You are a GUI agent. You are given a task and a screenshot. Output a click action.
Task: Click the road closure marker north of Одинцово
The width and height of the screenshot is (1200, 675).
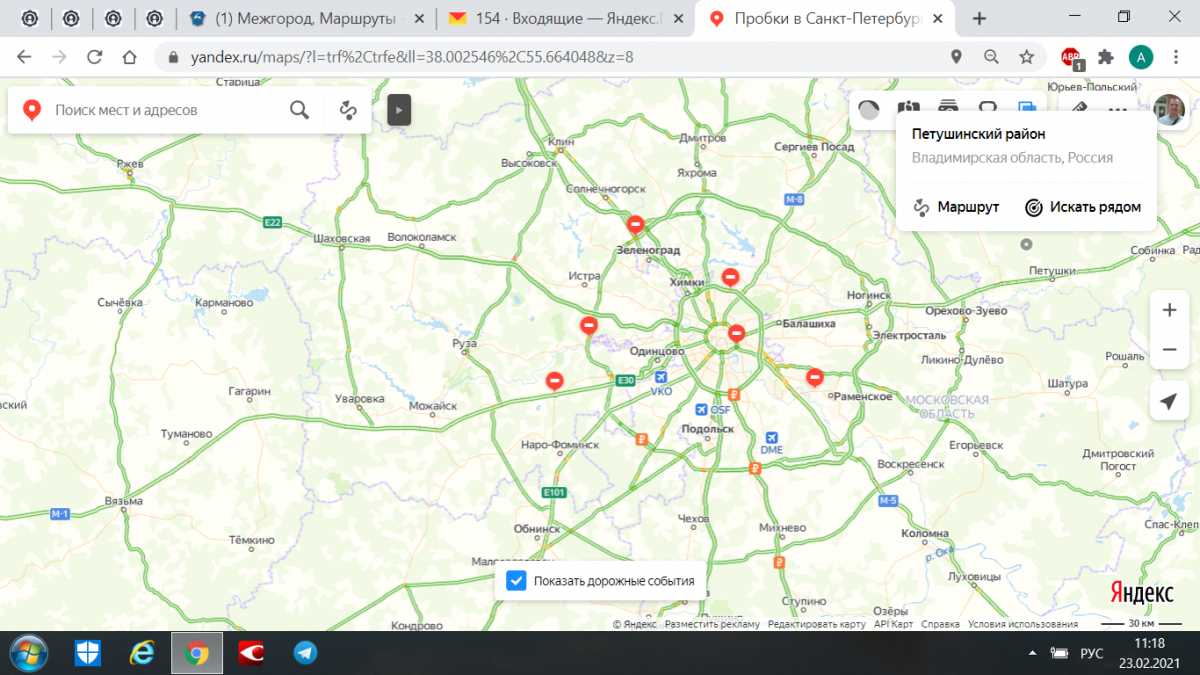click(589, 325)
